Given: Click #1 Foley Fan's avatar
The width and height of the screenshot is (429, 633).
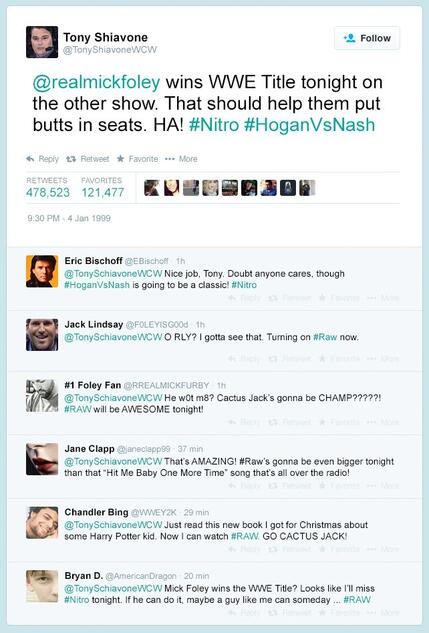Looking at the screenshot, I should (42, 396).
